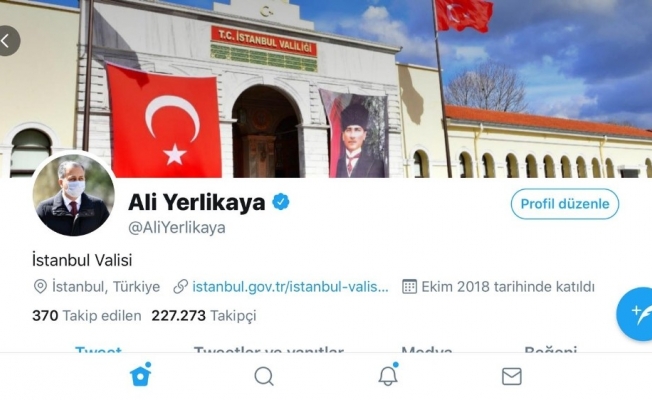Open the Search magnifier icon

point(264,376)
